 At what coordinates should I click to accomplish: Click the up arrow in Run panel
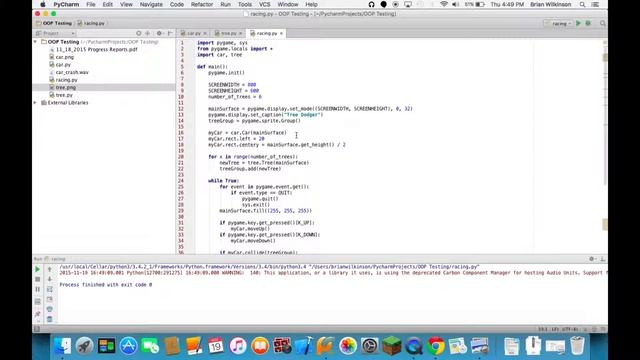point(50,269)
